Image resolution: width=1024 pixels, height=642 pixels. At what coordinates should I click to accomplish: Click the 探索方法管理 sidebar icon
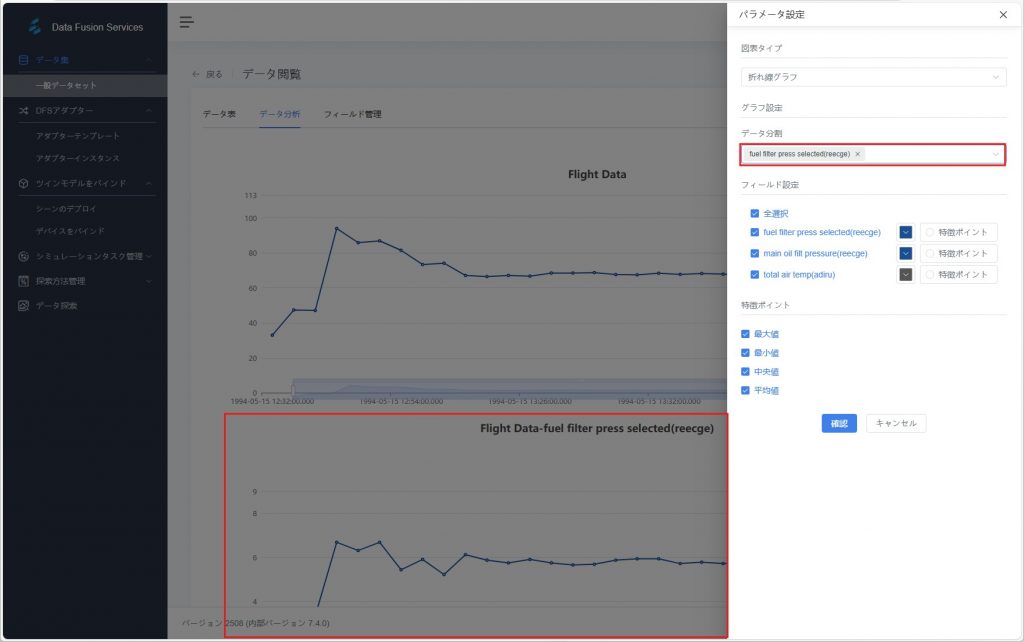(x=23, y=281)
